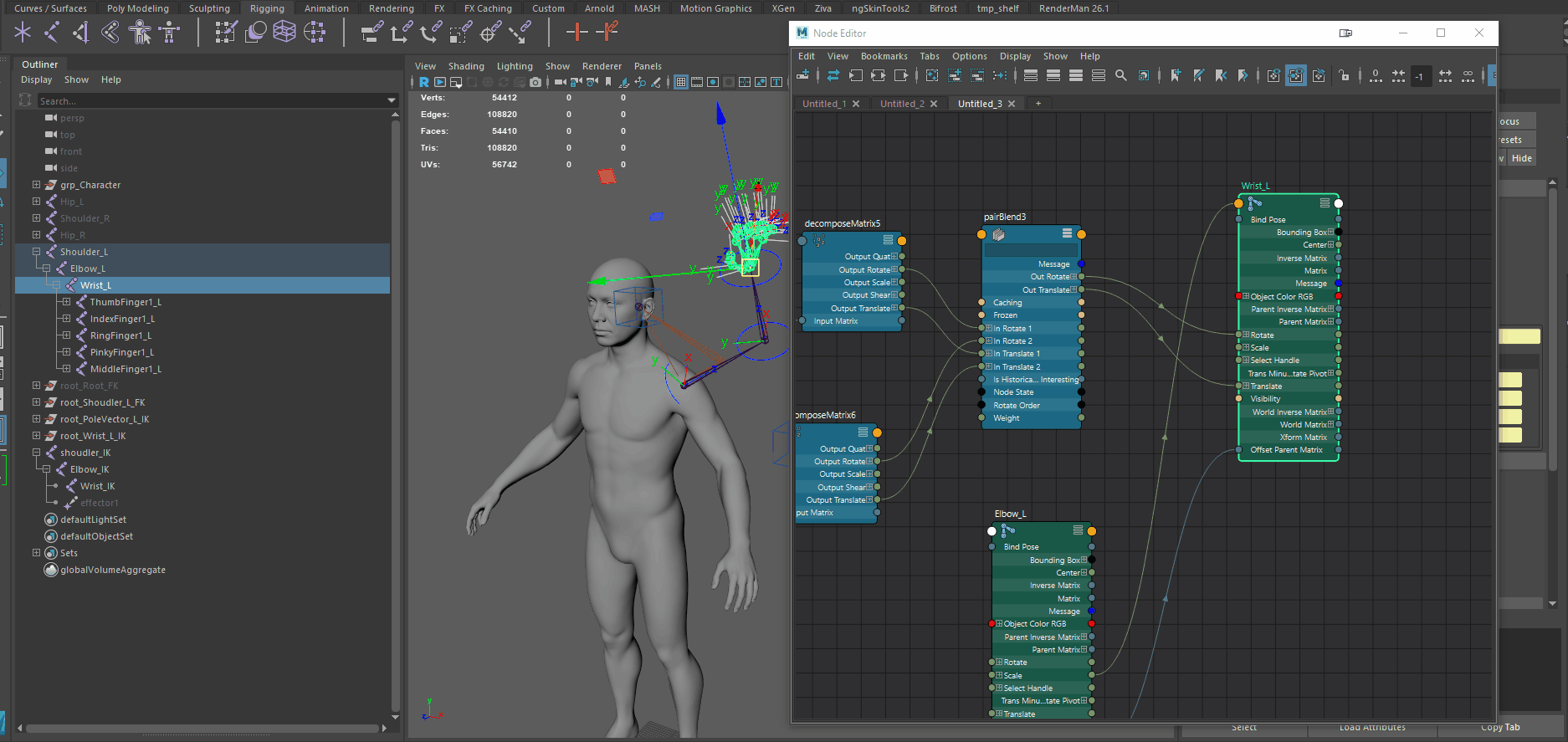Expand Hip_L in the Outliner
Viewport: 1568px width, 742px height.
coord(36,202)
